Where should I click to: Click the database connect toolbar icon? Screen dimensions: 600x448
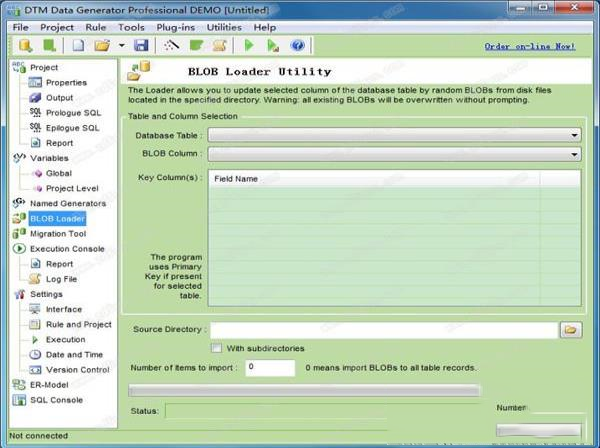click(25, 46)
